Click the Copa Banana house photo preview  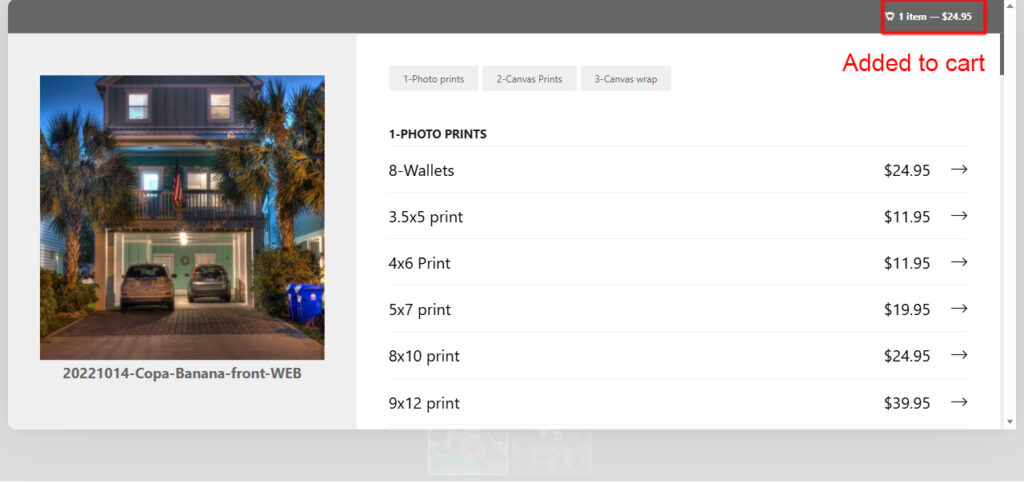(182, 217)
